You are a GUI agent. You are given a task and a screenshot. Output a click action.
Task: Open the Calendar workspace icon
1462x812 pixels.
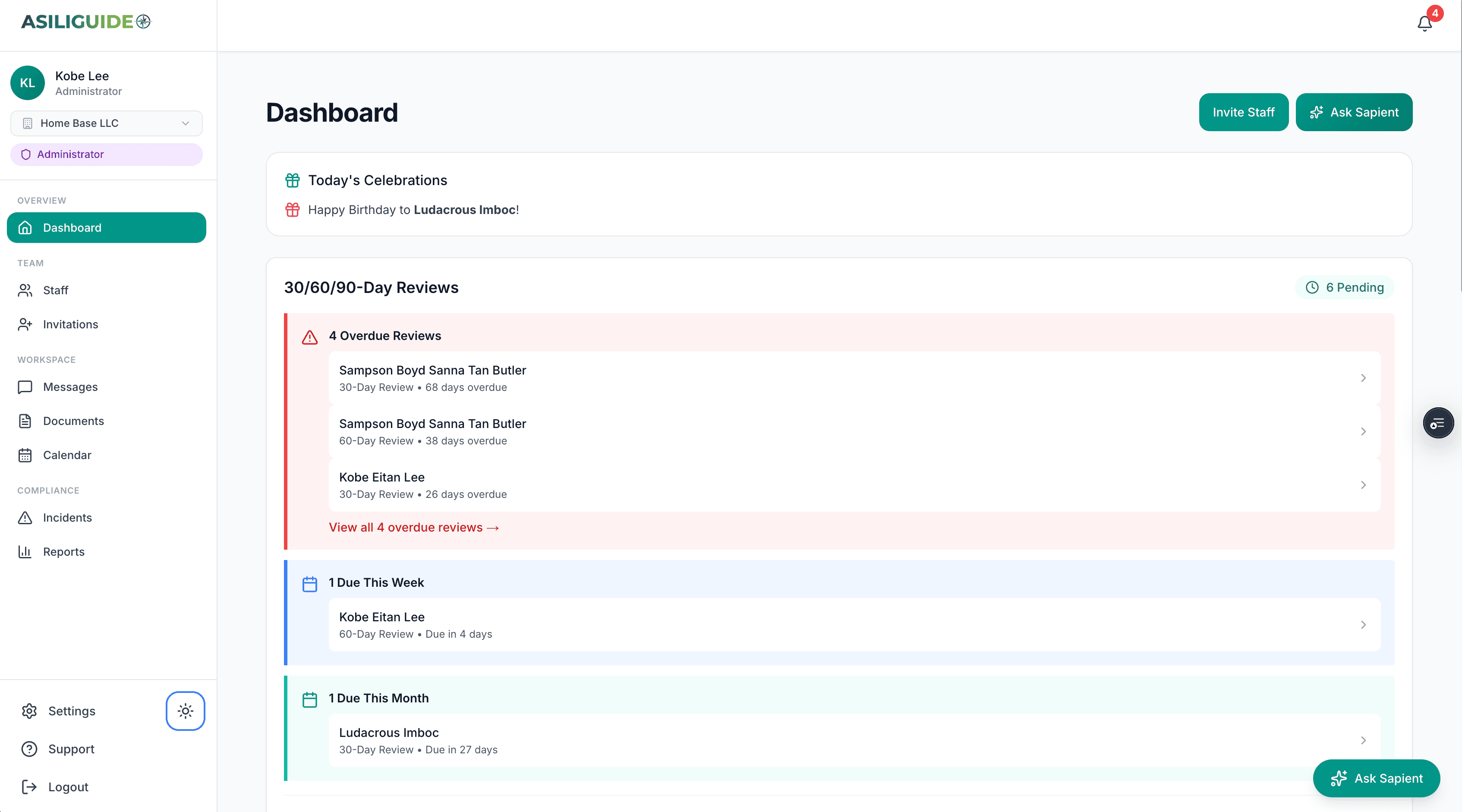pos(25,454)
